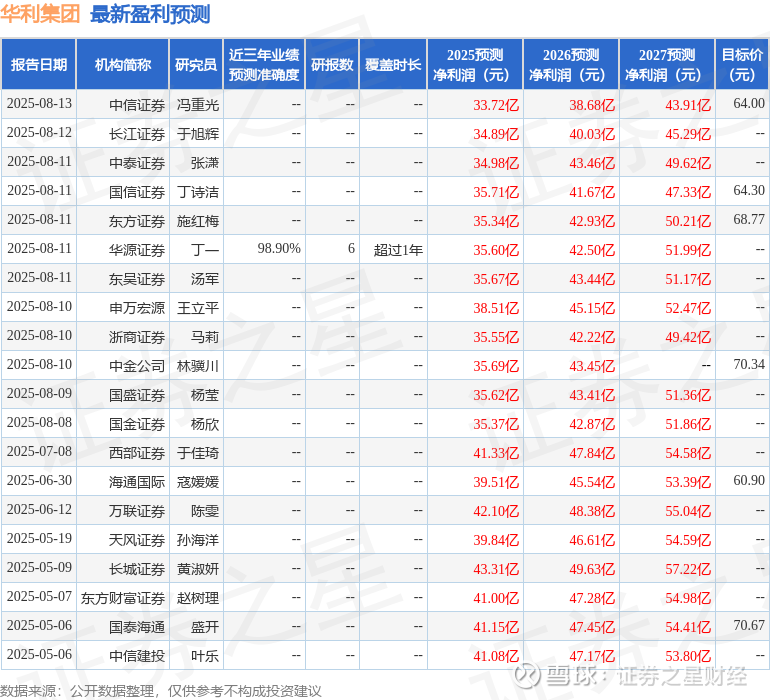Select the 报告日期 column header
Viewport: 770px width, 700px height.
coord(39,64)
